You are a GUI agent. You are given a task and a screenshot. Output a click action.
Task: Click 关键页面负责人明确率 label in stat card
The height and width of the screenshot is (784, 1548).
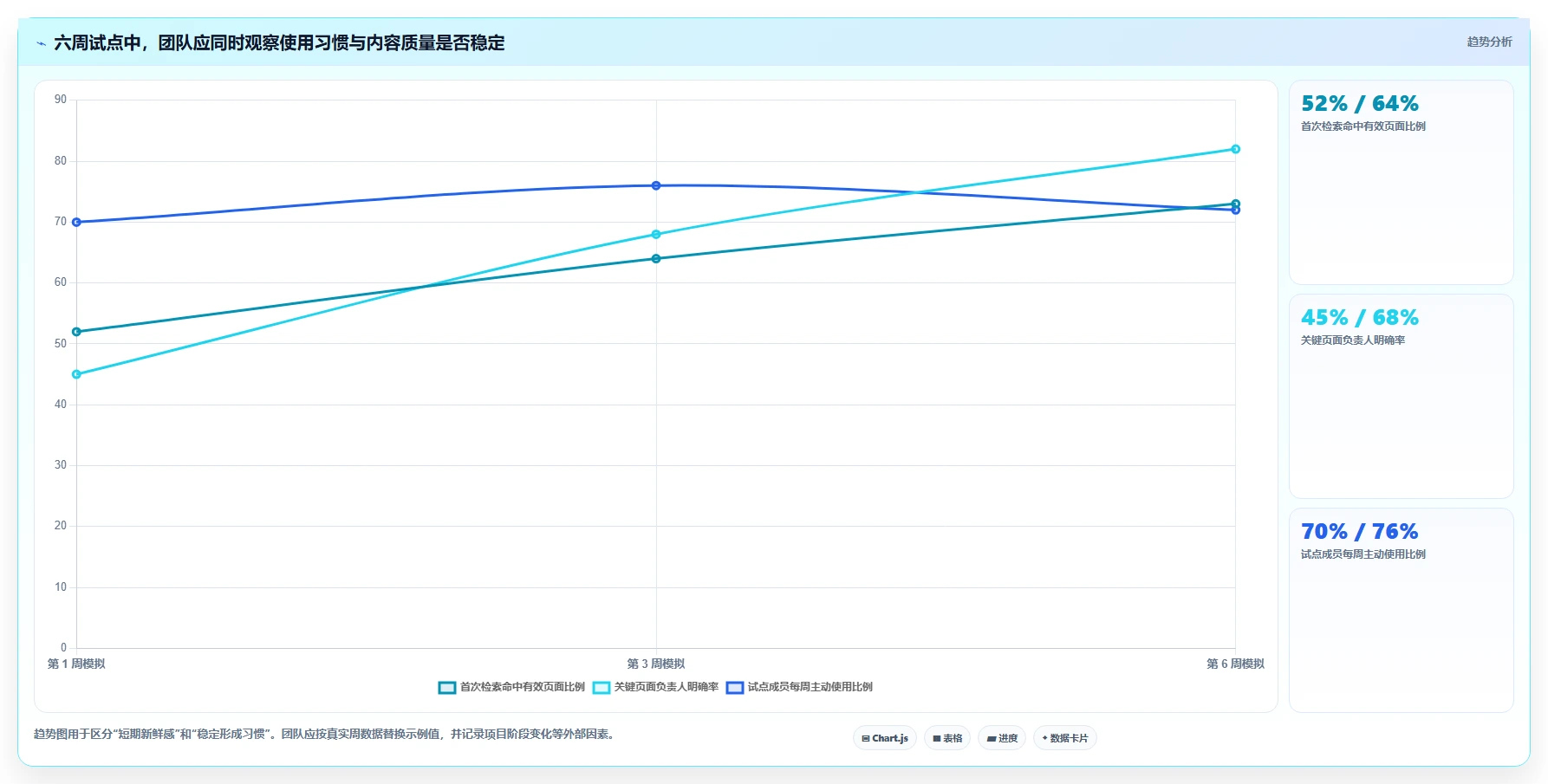point(1353,340)
